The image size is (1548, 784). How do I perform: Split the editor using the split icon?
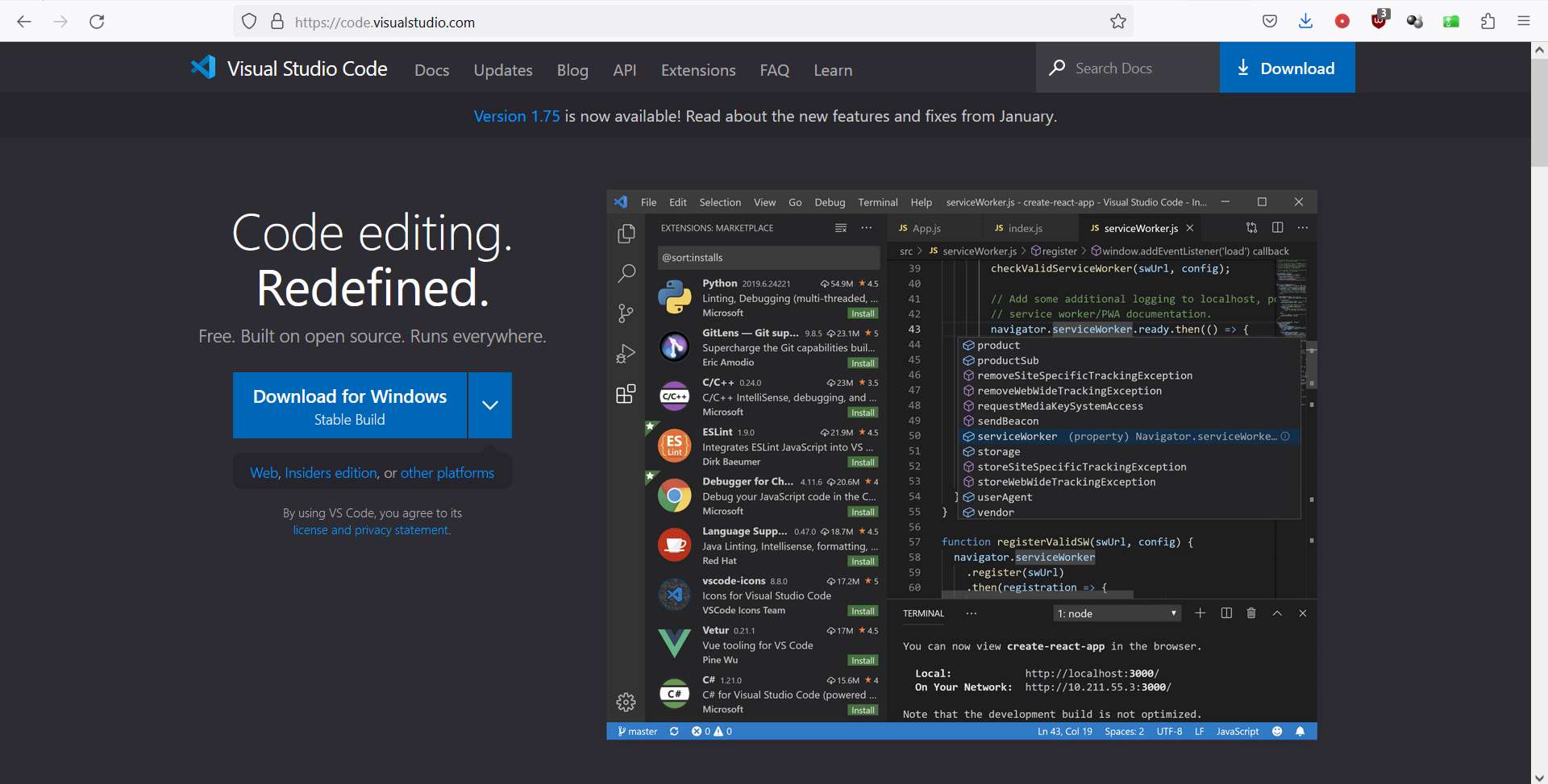pyautogui.click(x=1278, y=228)
